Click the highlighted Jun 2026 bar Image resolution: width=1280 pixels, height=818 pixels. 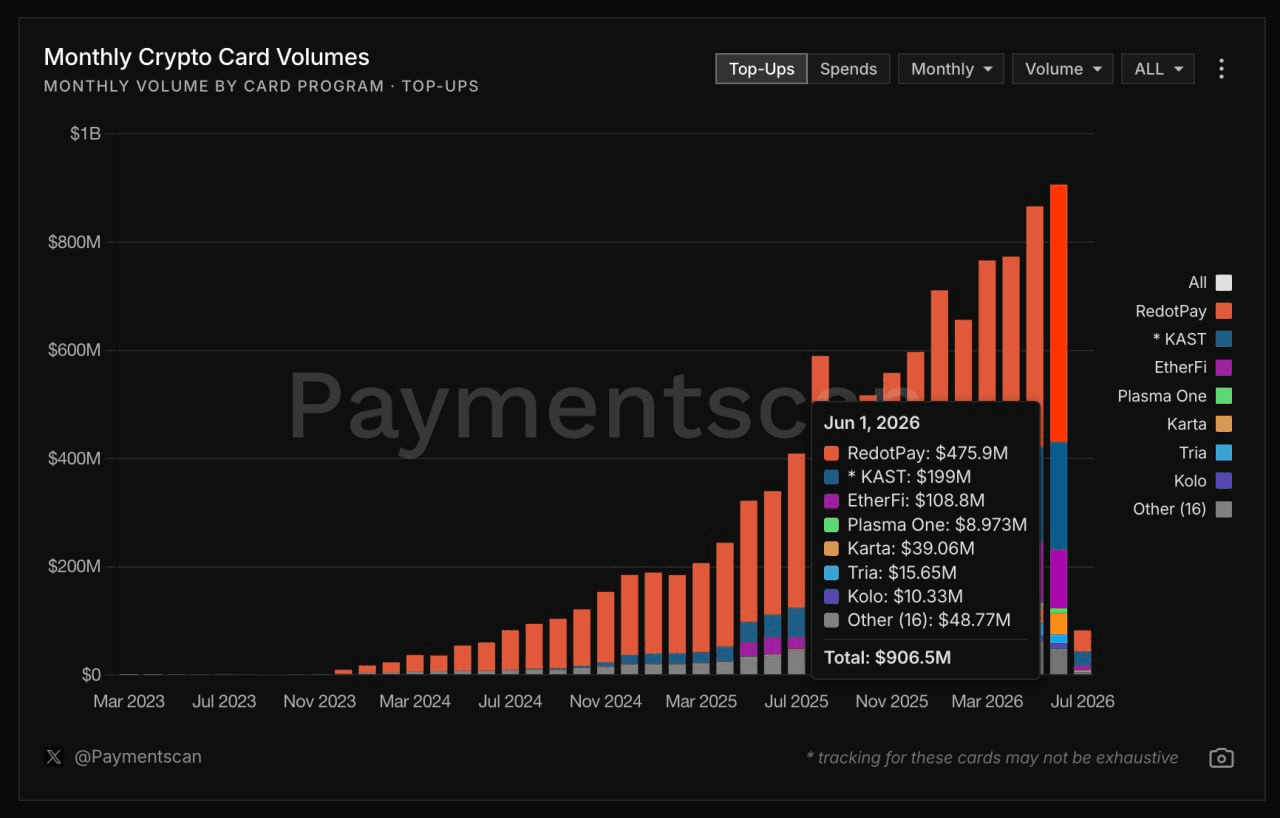1058,430
